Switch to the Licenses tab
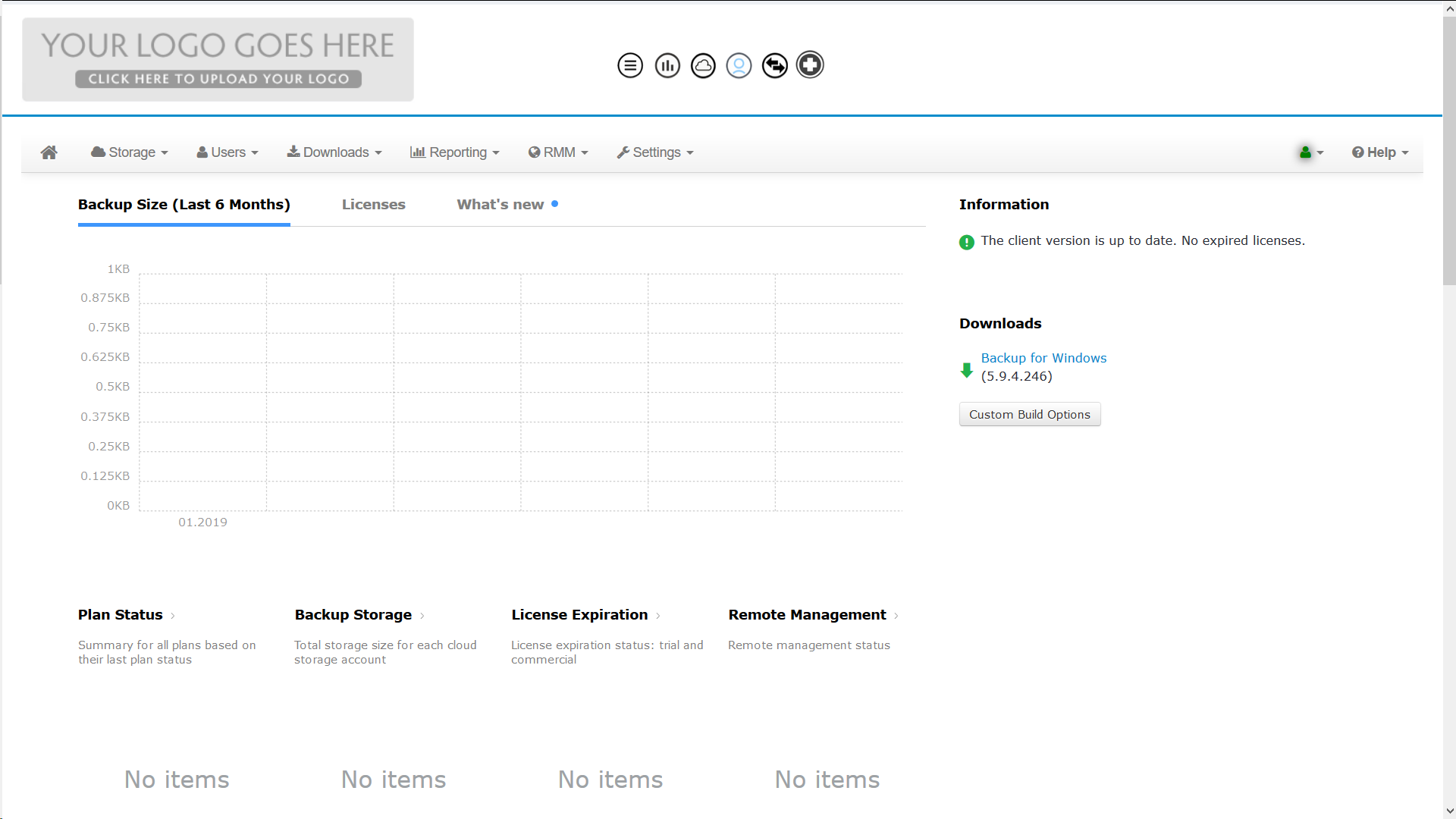This screenshot has height=819, width=1456. 373,205
